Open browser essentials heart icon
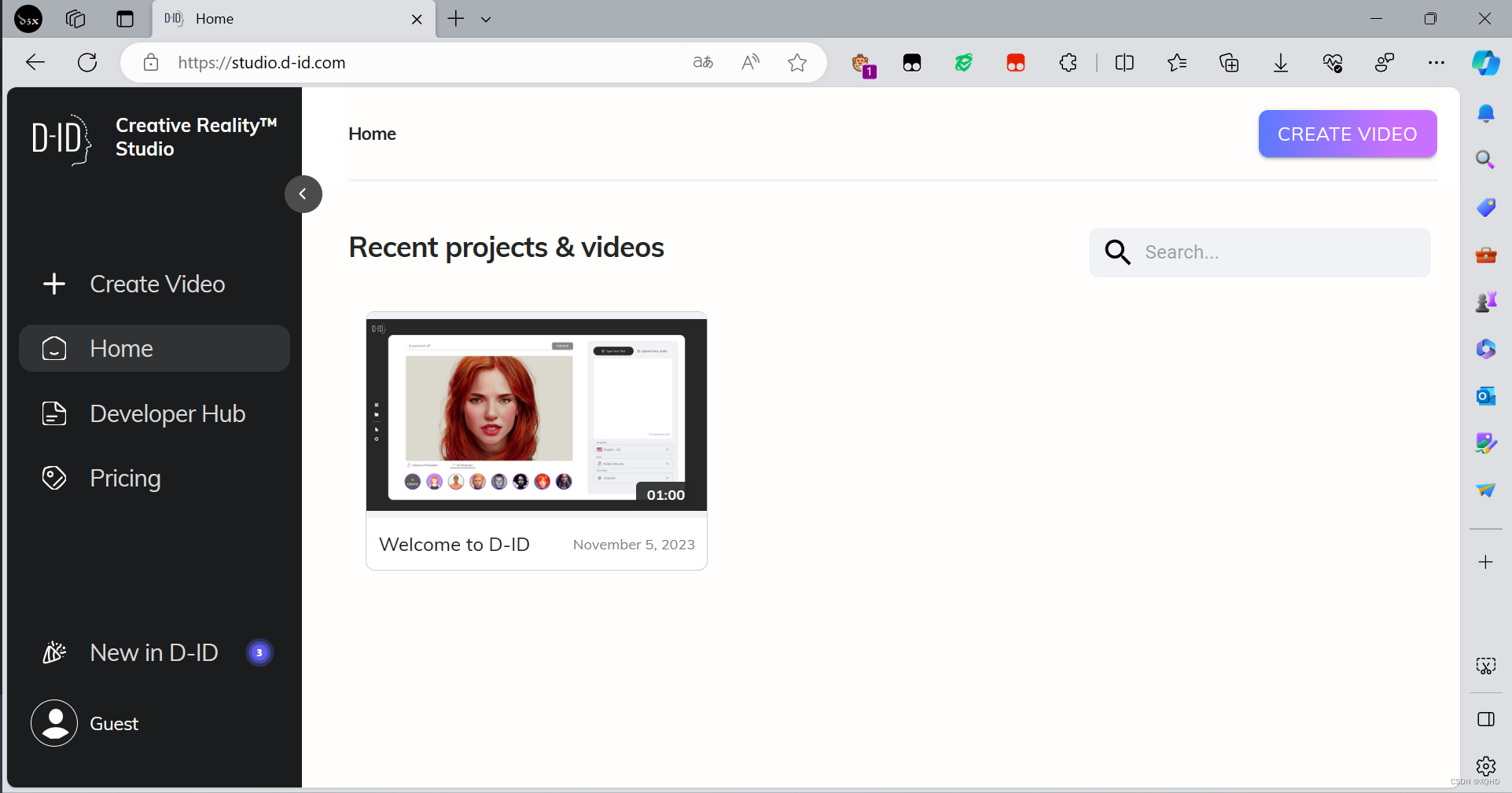 pos(1333,62)
